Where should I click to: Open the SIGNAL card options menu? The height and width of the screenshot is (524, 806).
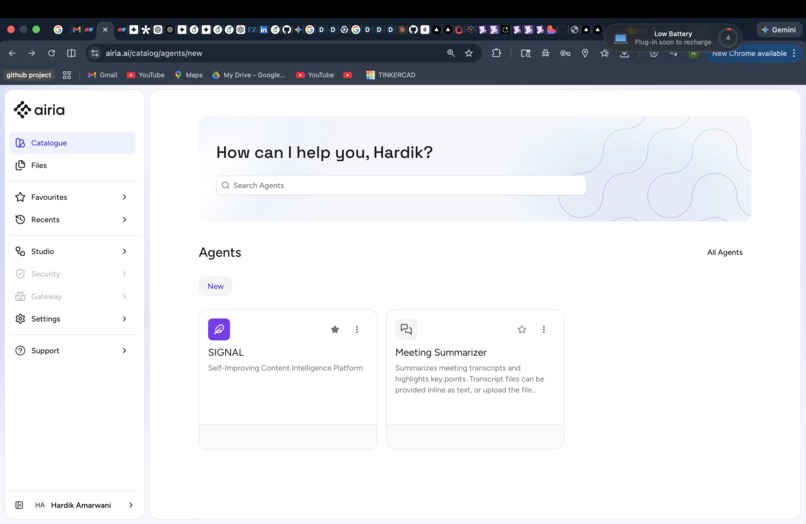pos(357,329)
